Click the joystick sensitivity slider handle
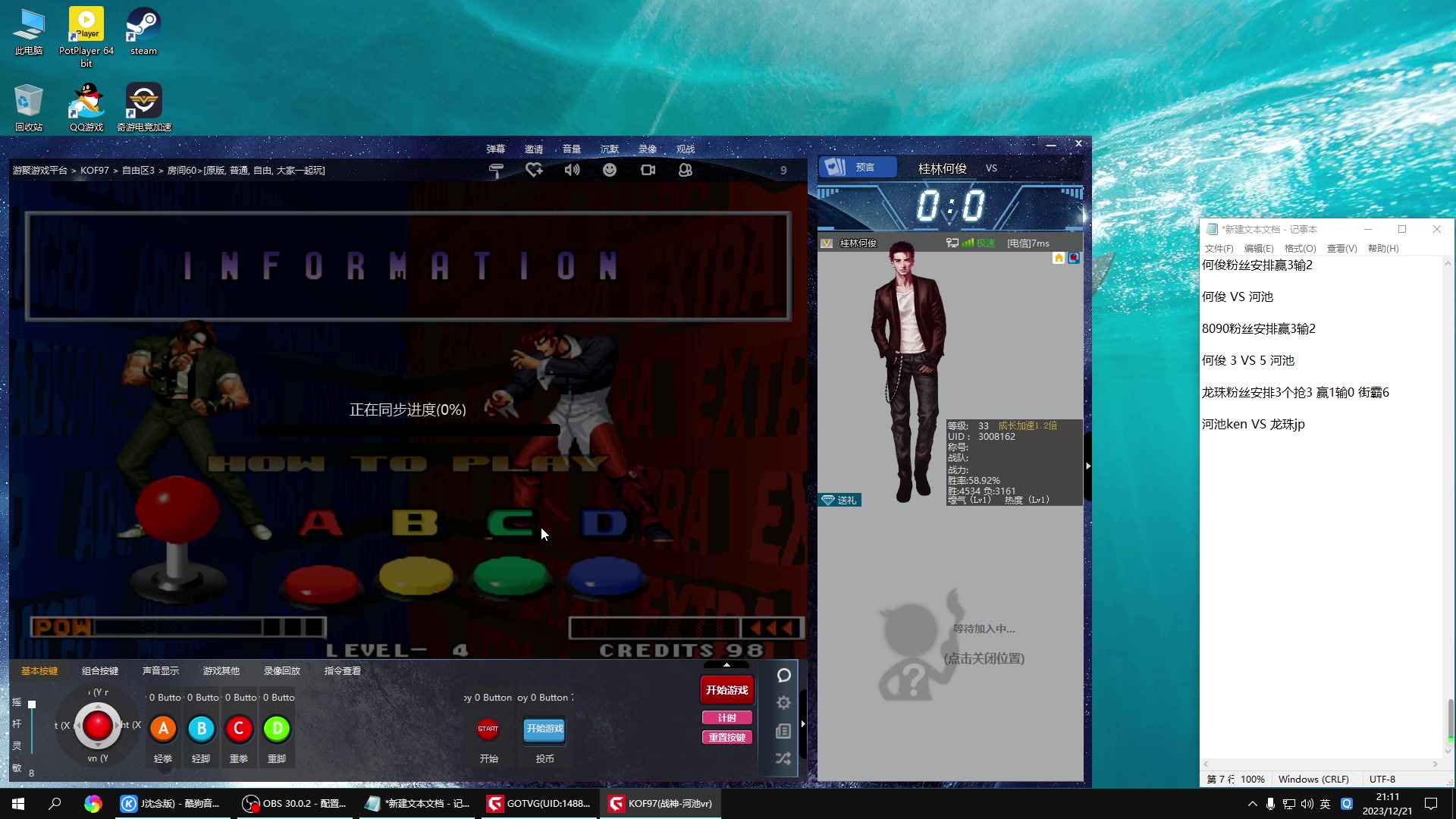This screenshot has width=1456, height=819. (x=32, y=704)
